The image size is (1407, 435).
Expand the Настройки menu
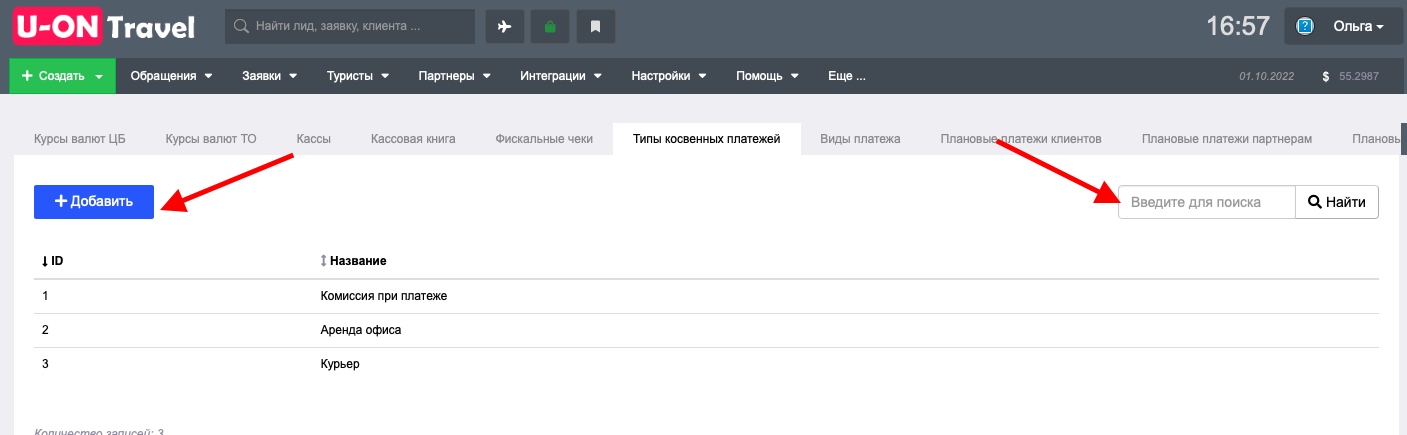(x=668, y=76)
